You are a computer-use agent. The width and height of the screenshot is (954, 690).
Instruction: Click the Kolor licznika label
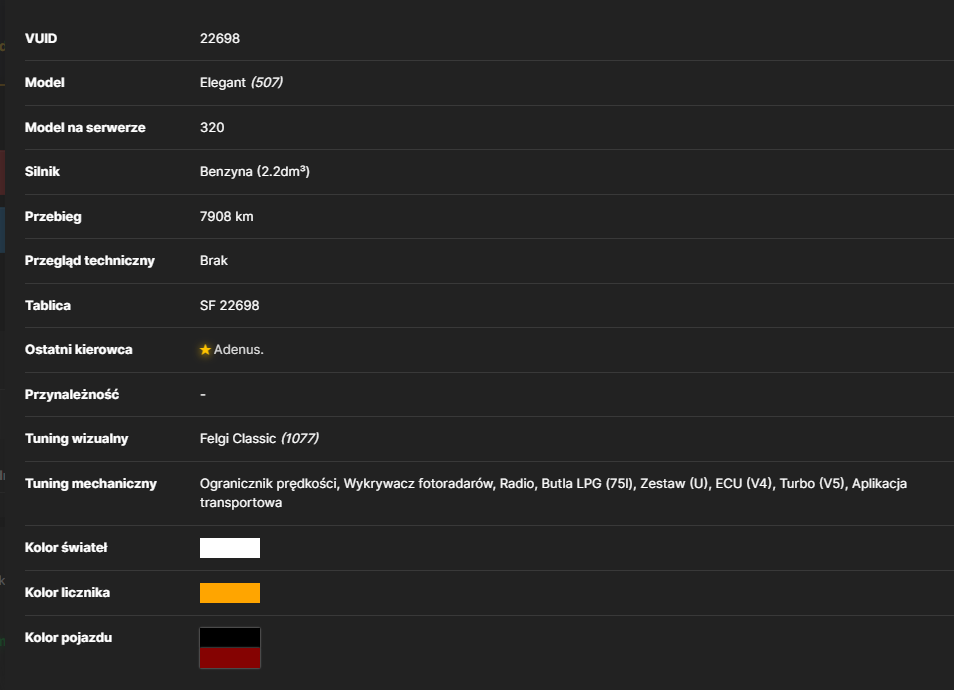(67, 593)
